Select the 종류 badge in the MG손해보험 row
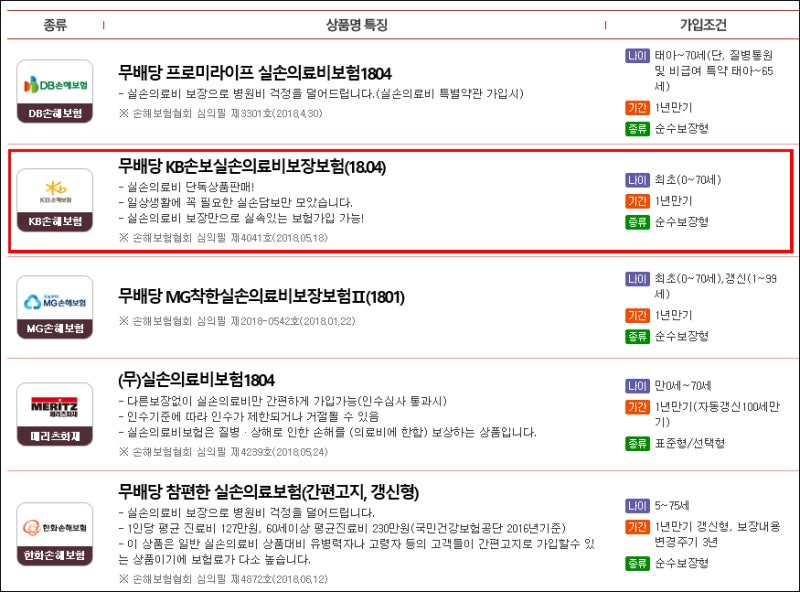Viewport: 800px width, 592px height. [637, 336]
